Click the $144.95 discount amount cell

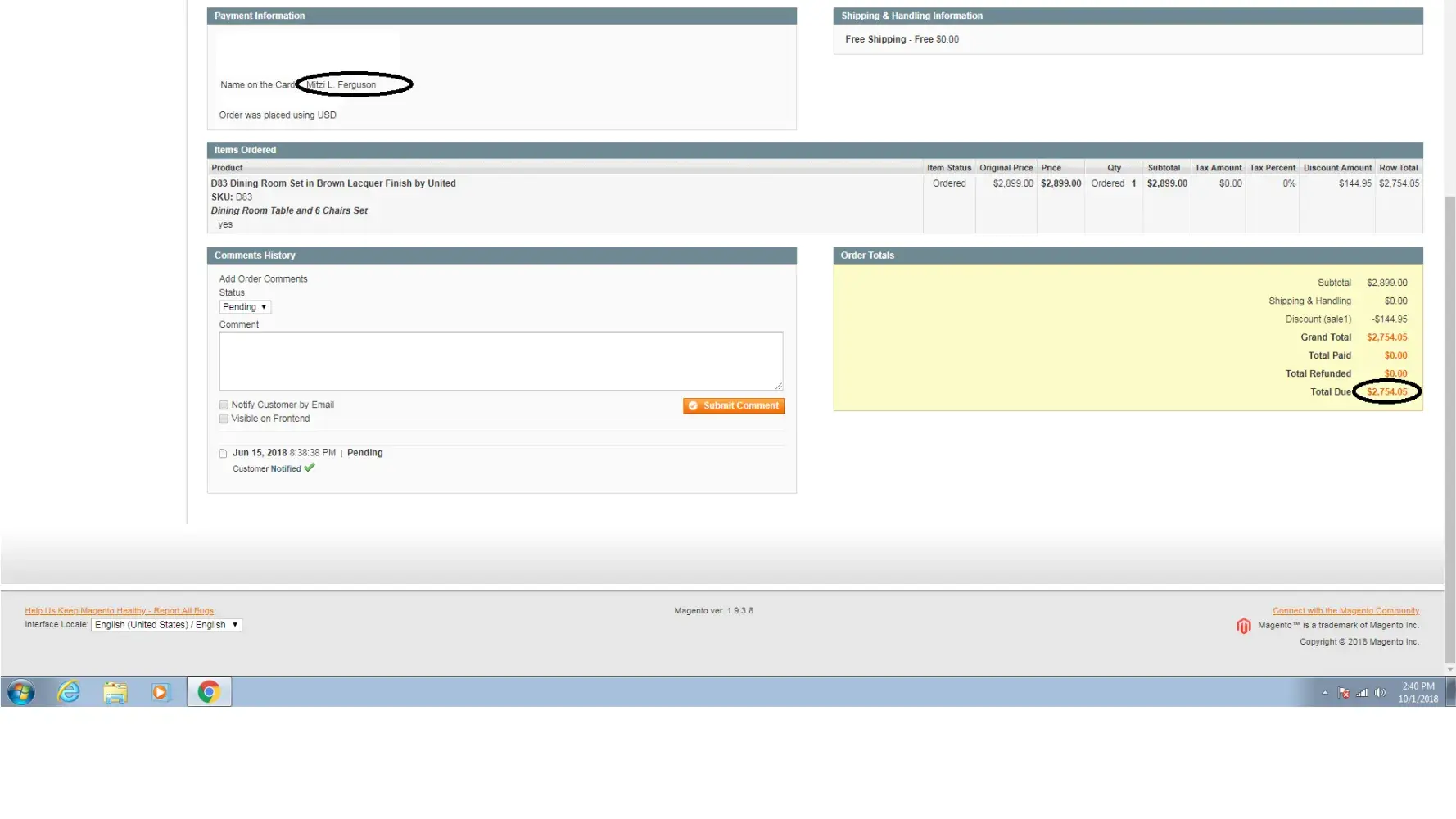point(1355,183)
